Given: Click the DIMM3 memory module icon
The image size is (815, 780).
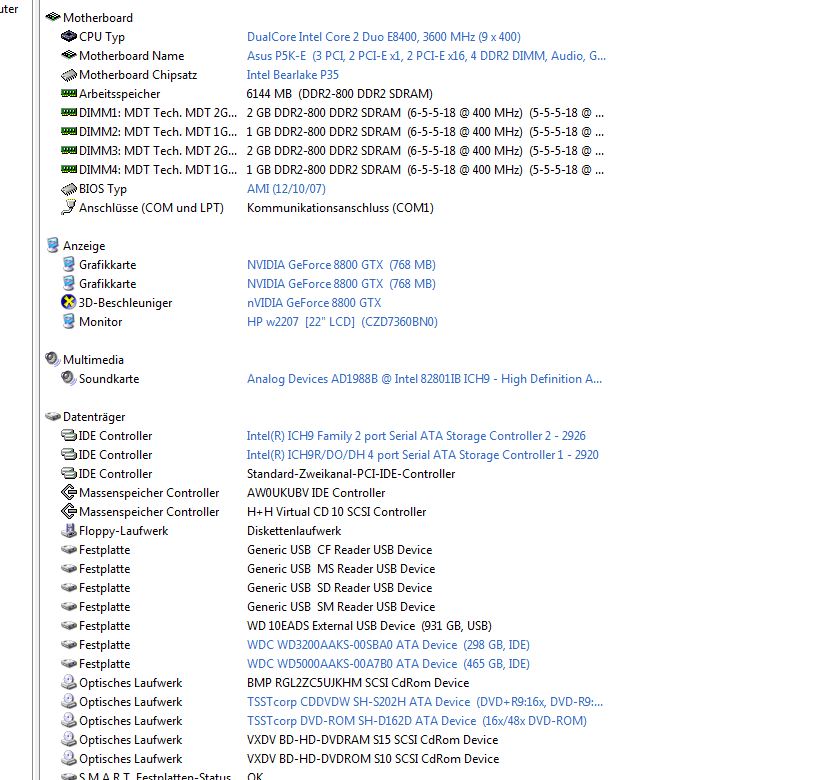Looking at the screenshot, I should tap(69, 151).
